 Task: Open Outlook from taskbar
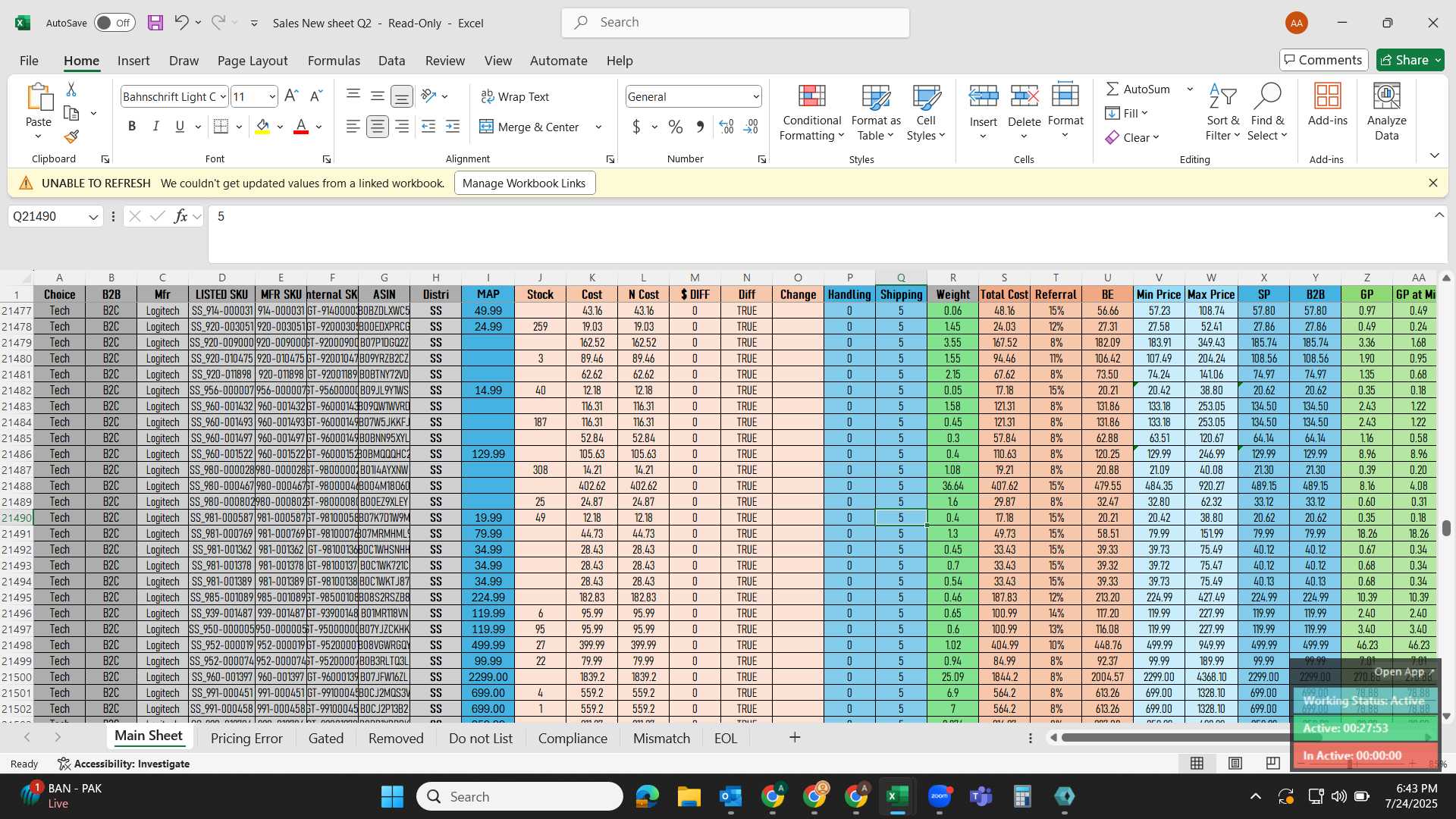[x=731, y=796]
